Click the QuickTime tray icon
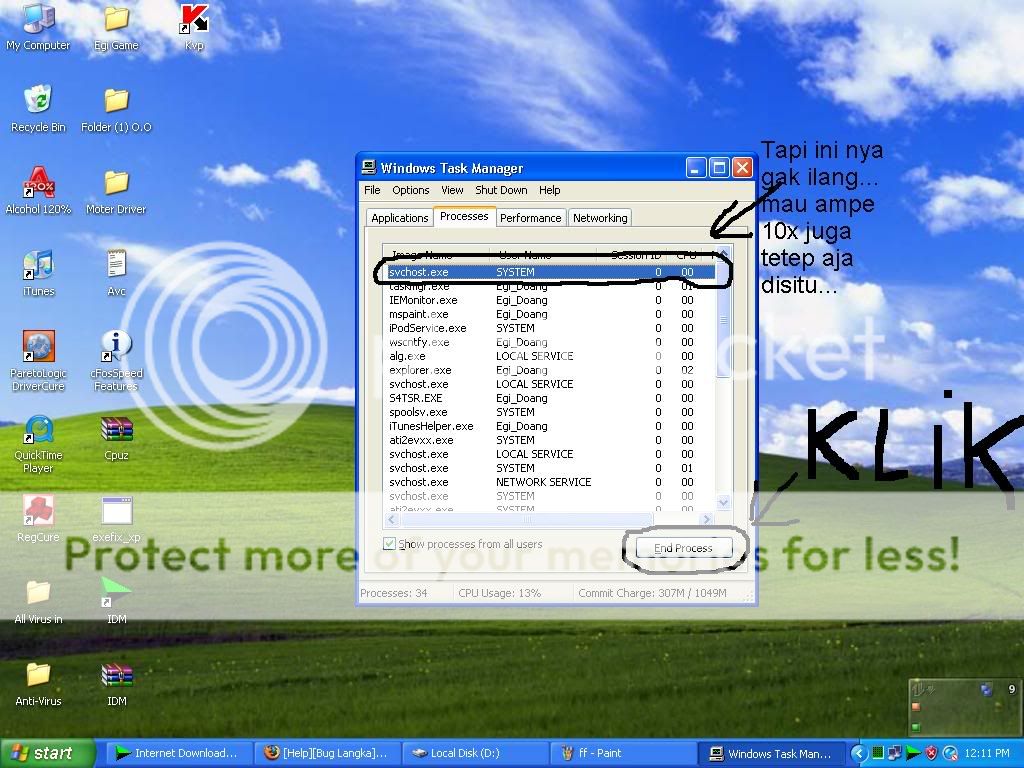 click(950, 753)
